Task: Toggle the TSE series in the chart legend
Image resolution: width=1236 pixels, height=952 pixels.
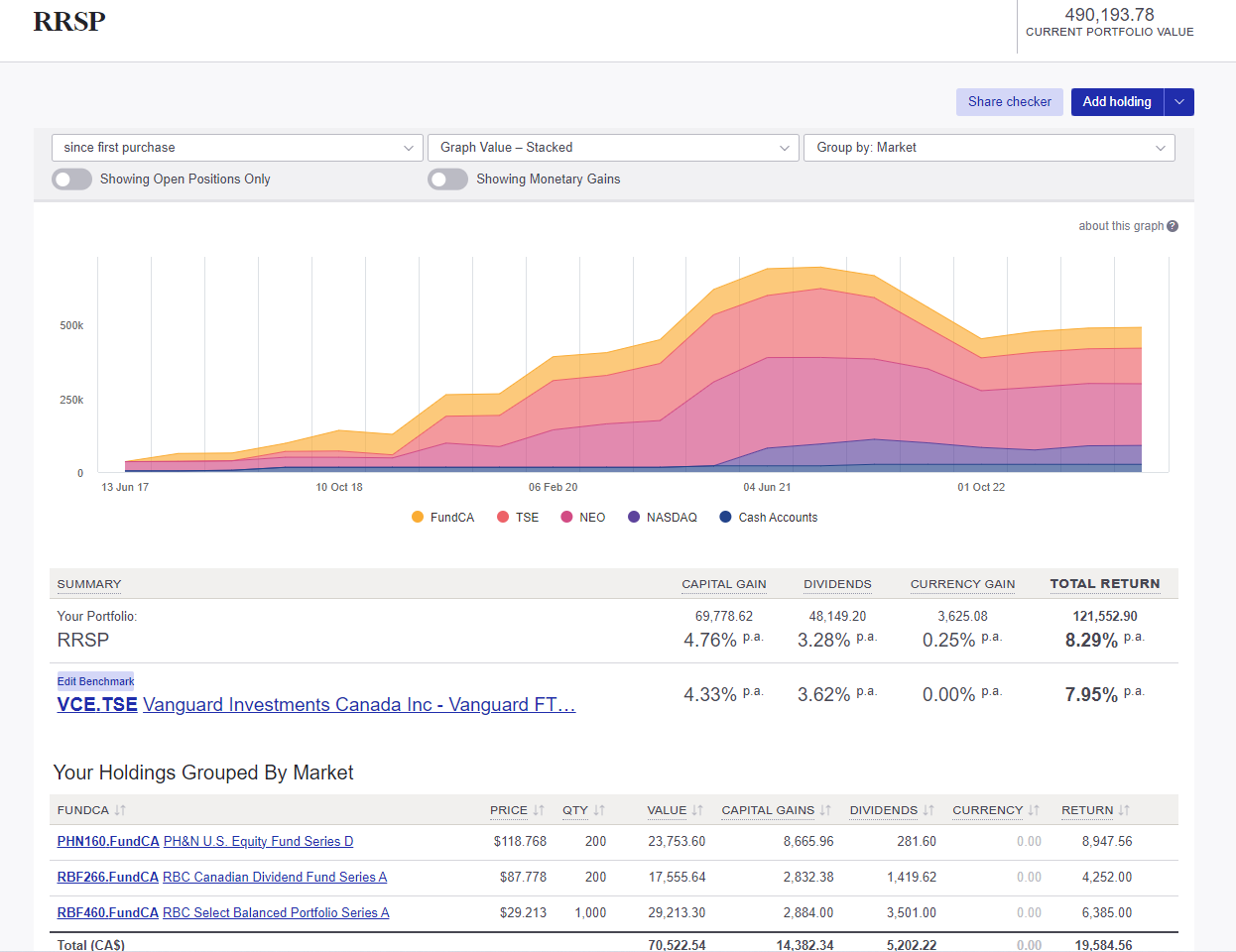Action: pyautogui.click(x=501, y=517)
